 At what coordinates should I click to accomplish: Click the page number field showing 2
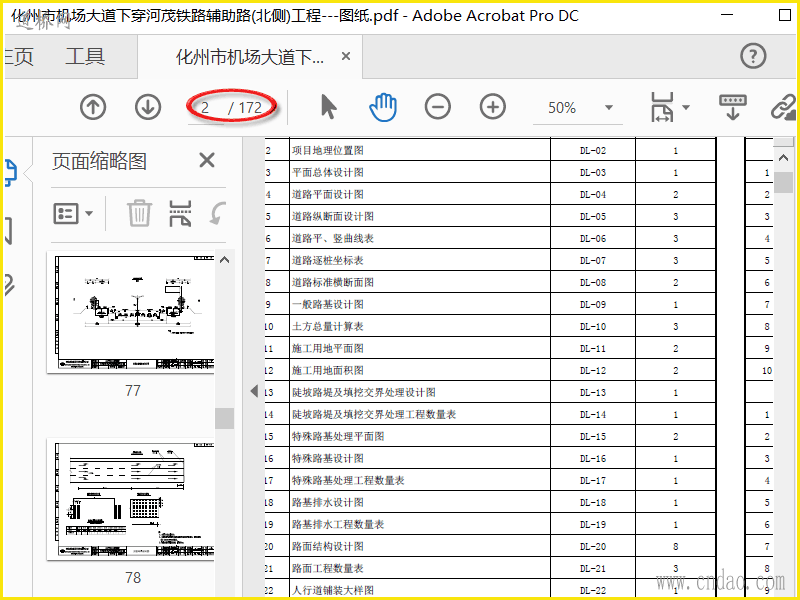pyautogui.click(x=205, y=108)
